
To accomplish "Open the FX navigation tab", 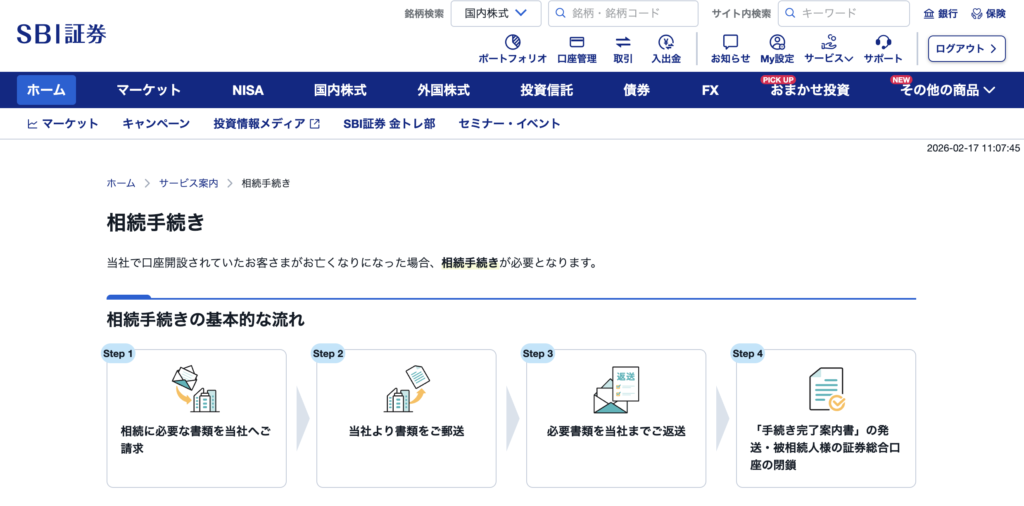I will [x=710, y=90].
